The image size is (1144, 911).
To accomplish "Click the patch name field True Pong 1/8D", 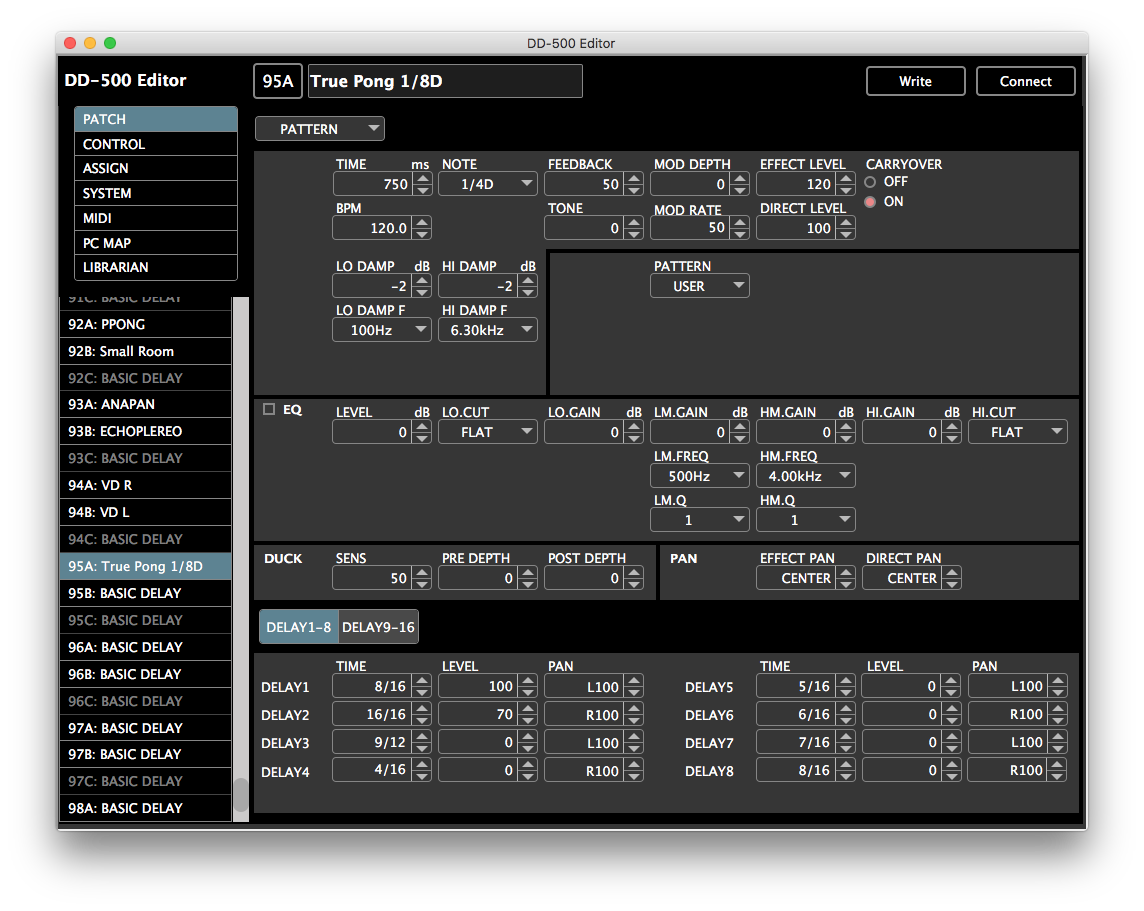I will coord(445,81).
